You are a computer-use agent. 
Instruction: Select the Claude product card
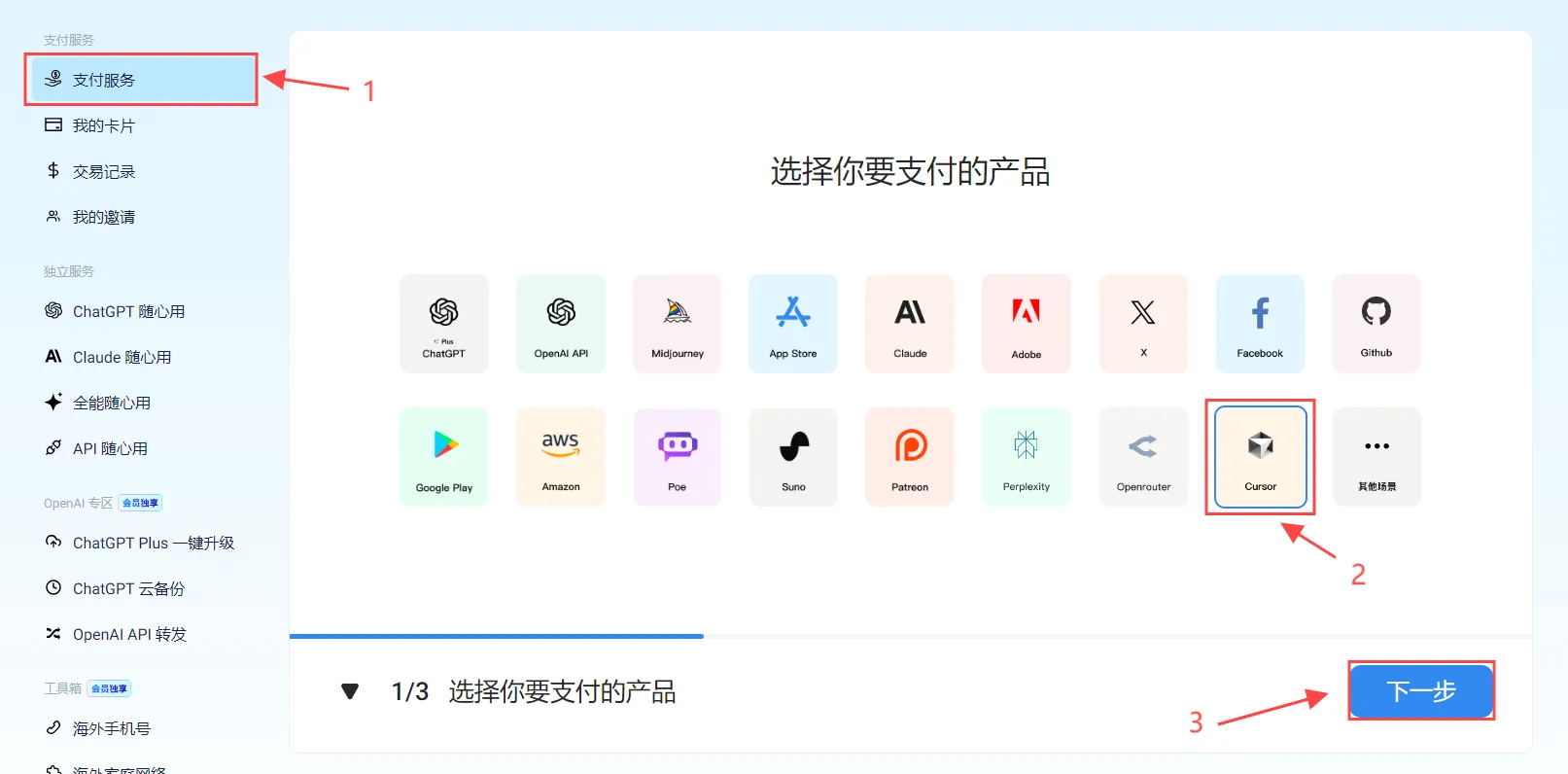tap(910, 324)
